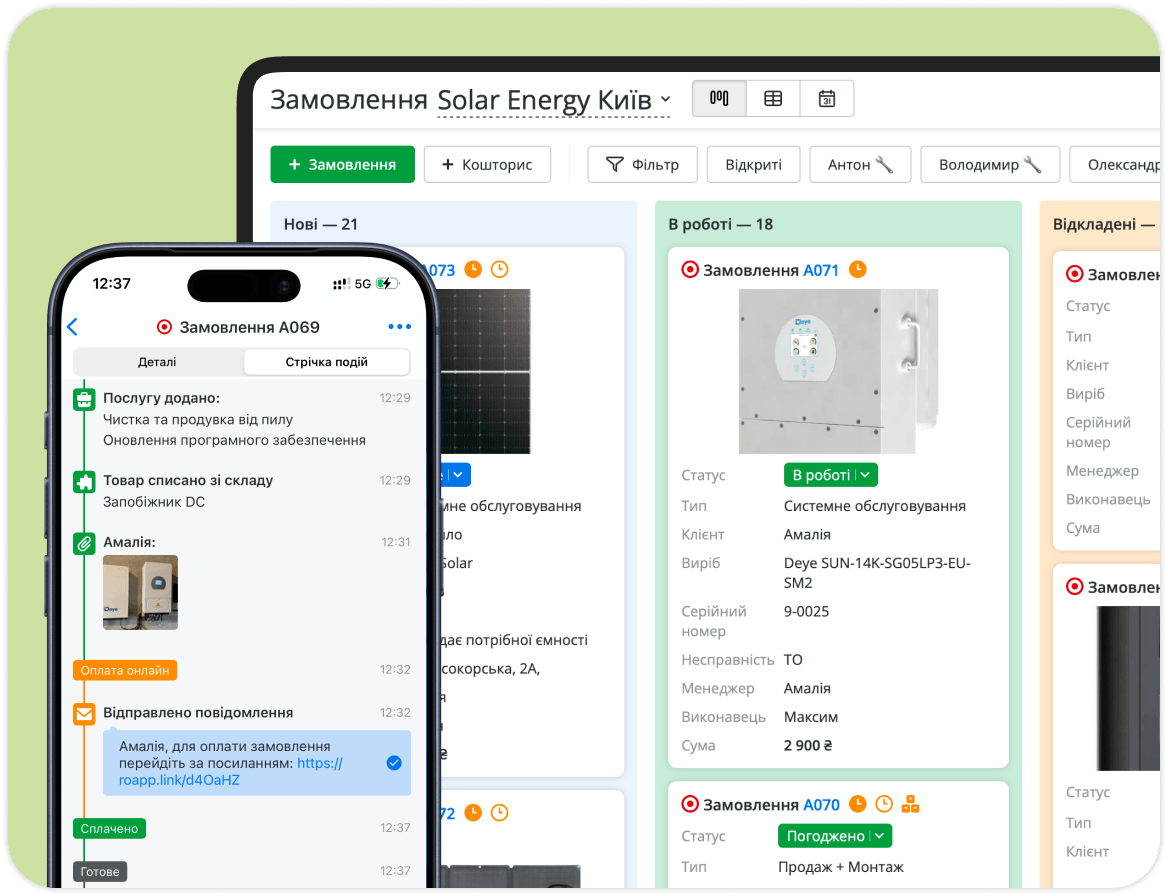Open calendar view icon
1168x896 pixels.
tap(827, 98)
